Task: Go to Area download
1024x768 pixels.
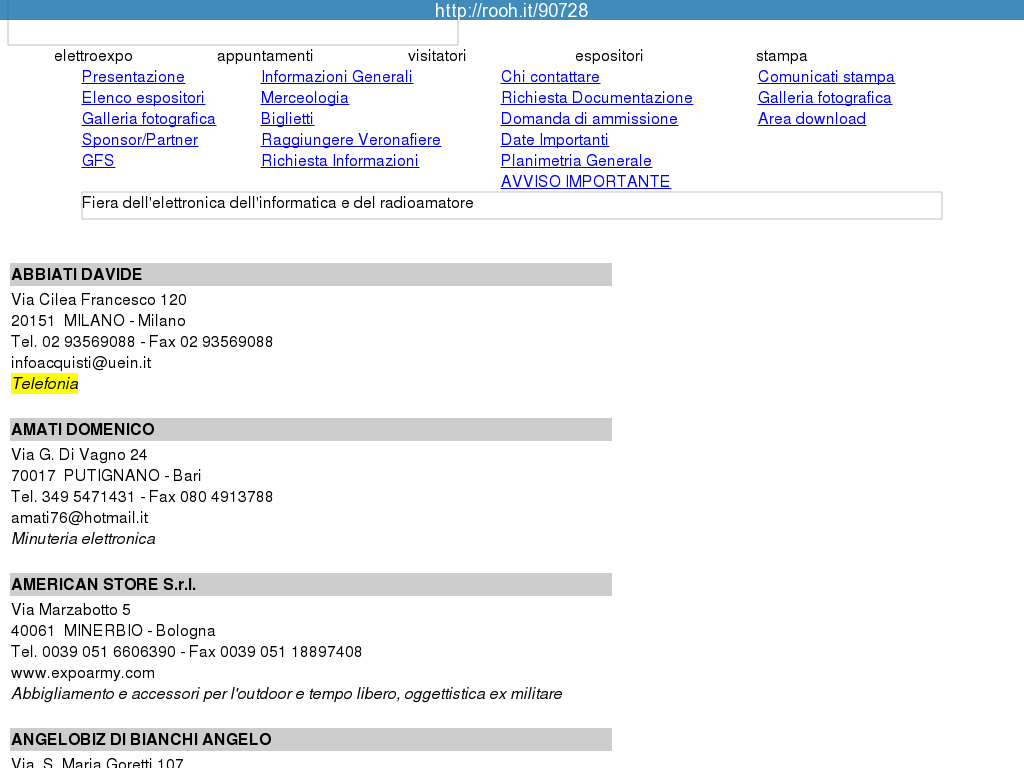Action: (811, 119)
